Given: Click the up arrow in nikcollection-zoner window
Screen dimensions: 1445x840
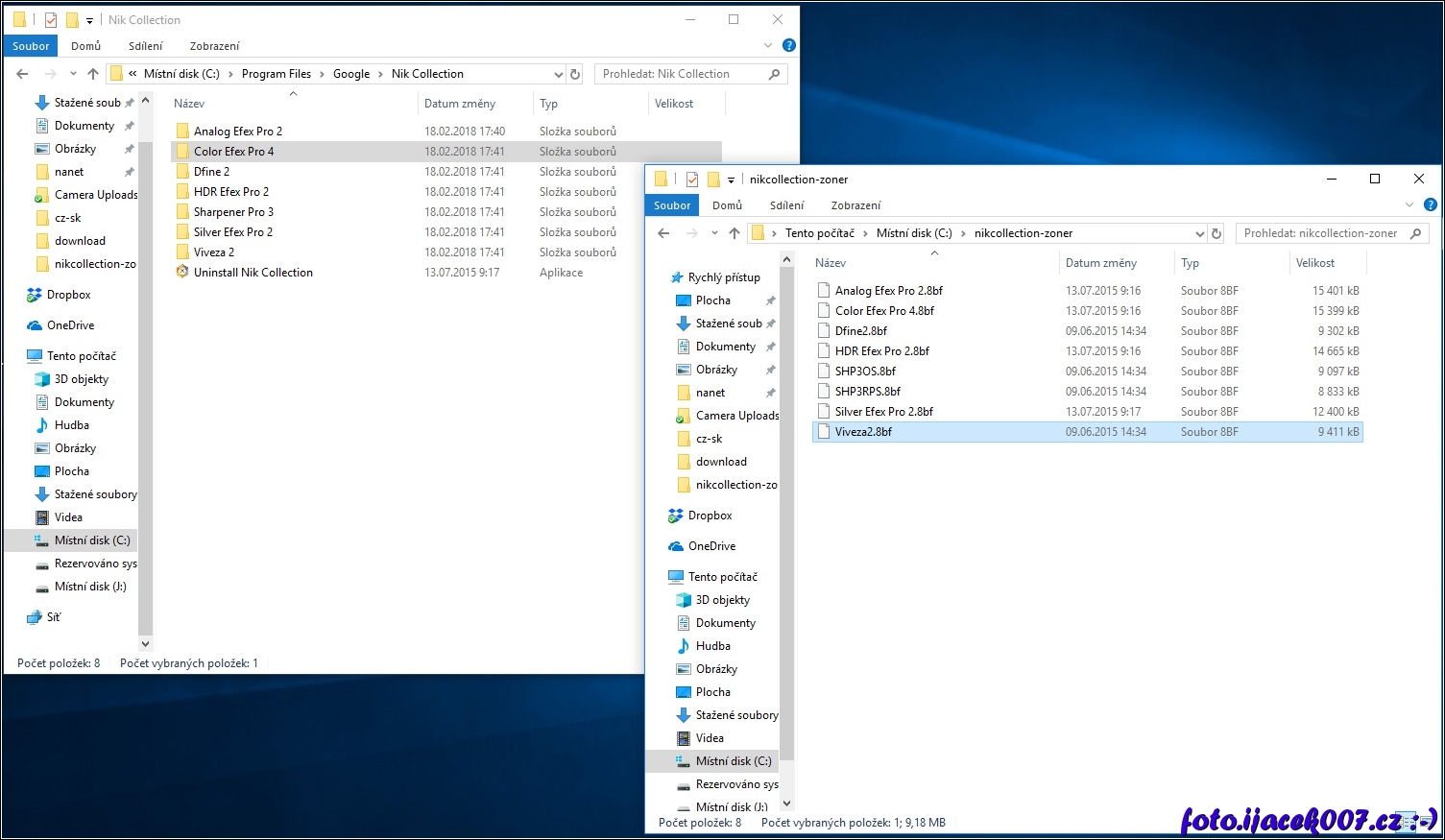Looking at the screenshot, I should (735, 233).
